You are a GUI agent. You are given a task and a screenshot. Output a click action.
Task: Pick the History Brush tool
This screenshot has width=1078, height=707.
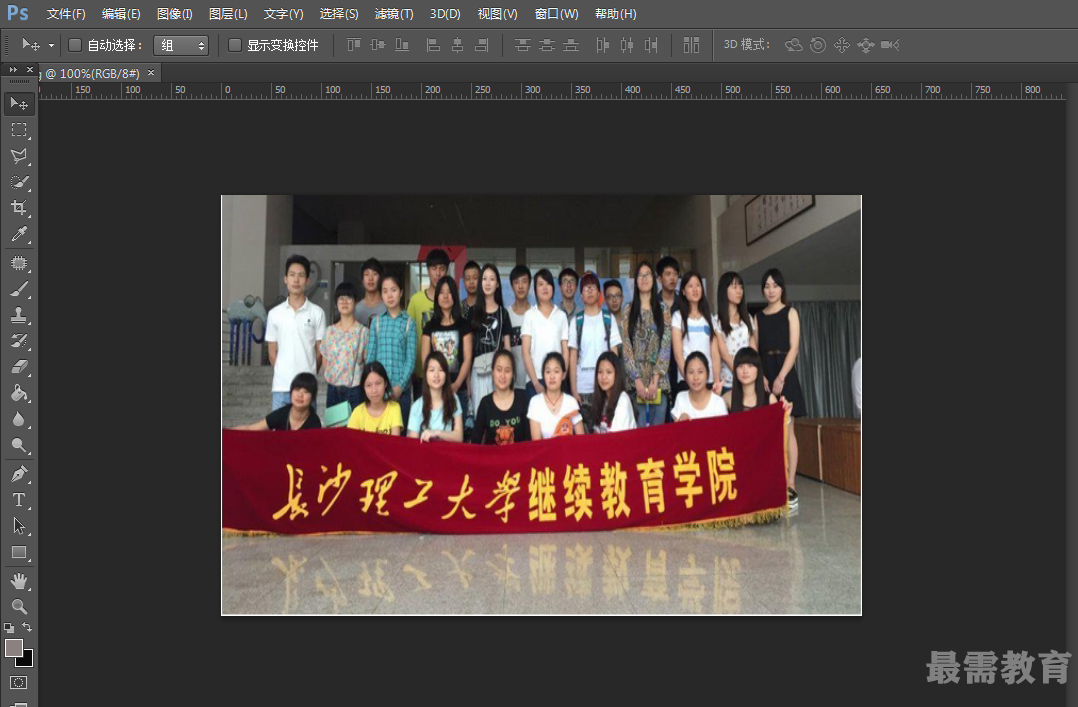click(x=19, y=341)
